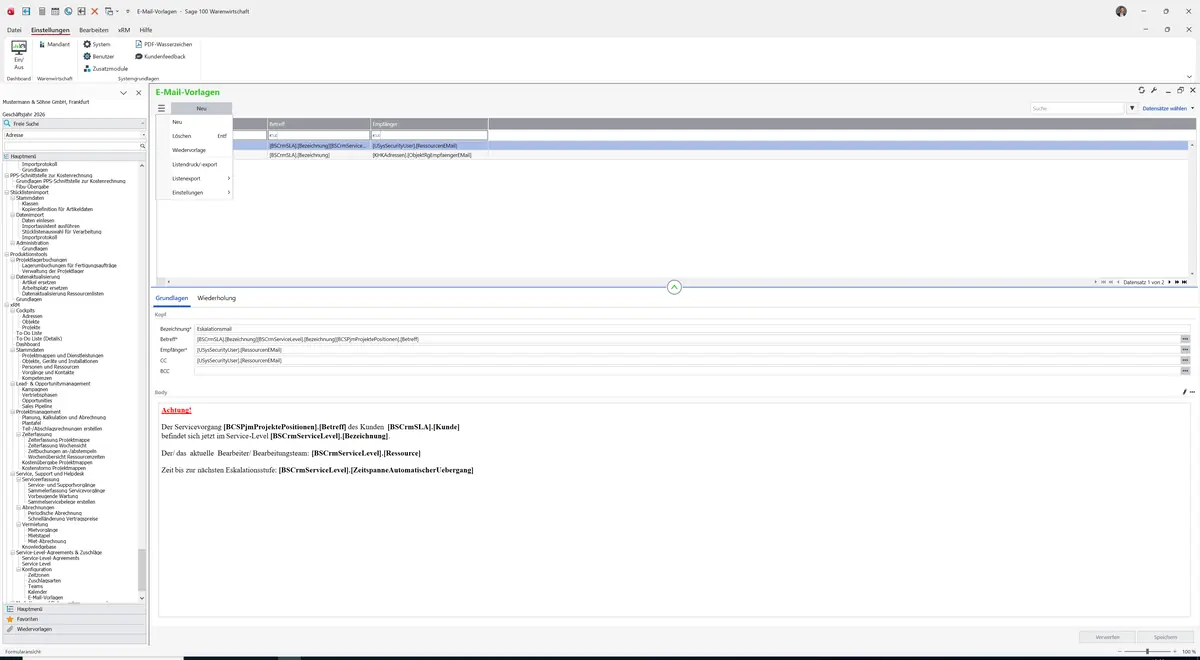This screenshot has height=660, width=1200.
Task: Click the calendar icon in quick access toolbar
Action: (x=54, y=11)
